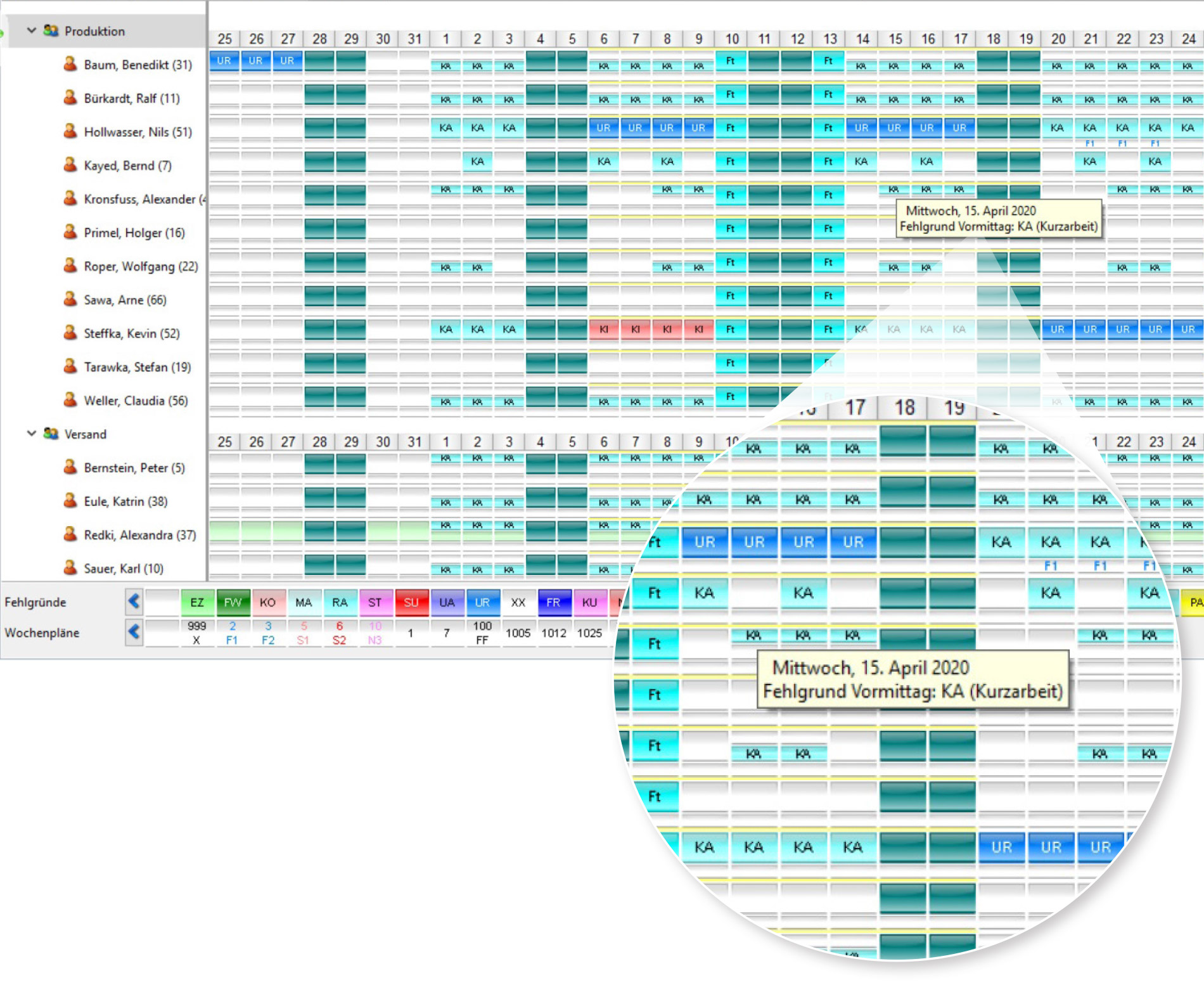Select week plan 10 N3
Image resolution: width=1204 pixels, height=985 pixels.
pyautogui.click(x=375, y=633)
